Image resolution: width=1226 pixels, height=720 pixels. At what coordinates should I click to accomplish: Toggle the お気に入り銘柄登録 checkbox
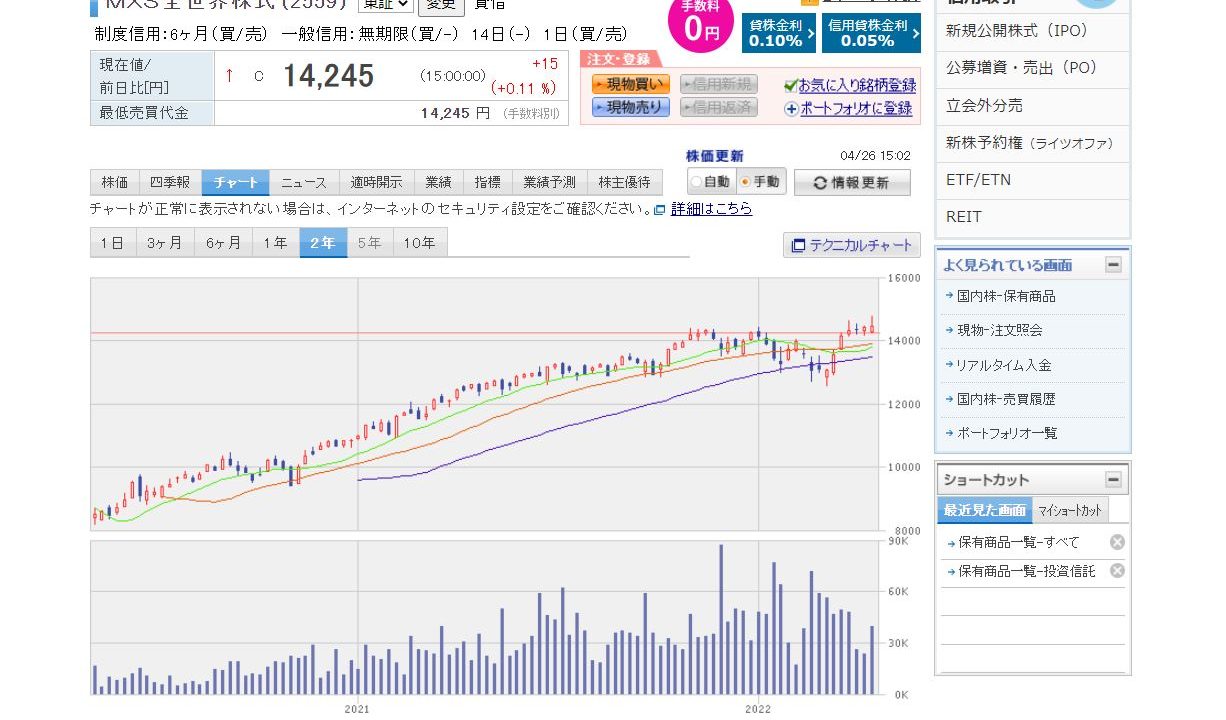pyautogui.click(x=790, y=85)
